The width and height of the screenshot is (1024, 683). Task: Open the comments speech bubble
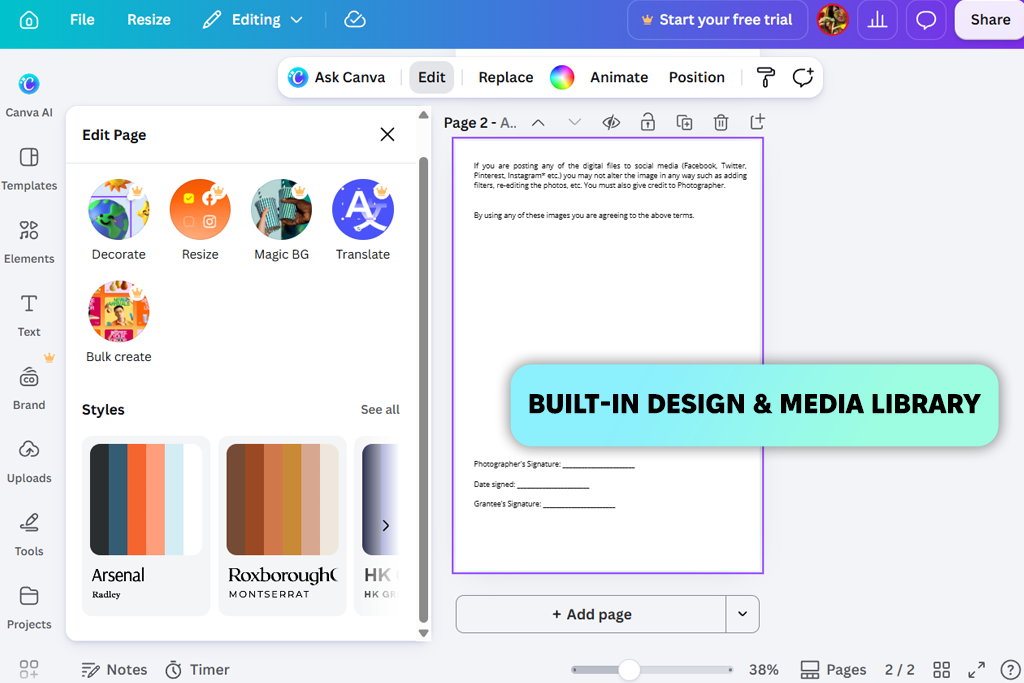tap(925, 20)
